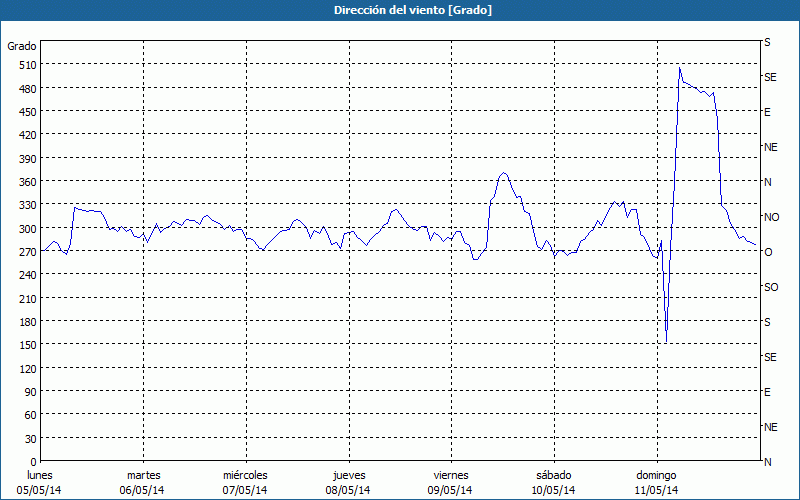
Task: Click the Grado y-axis unit label
Action: pos(22,46)
